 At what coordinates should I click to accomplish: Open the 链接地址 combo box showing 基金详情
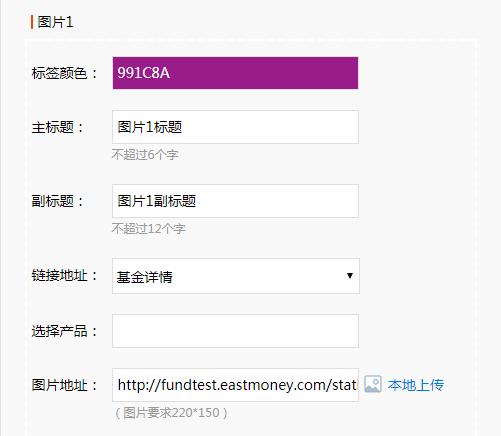point(236,276)
